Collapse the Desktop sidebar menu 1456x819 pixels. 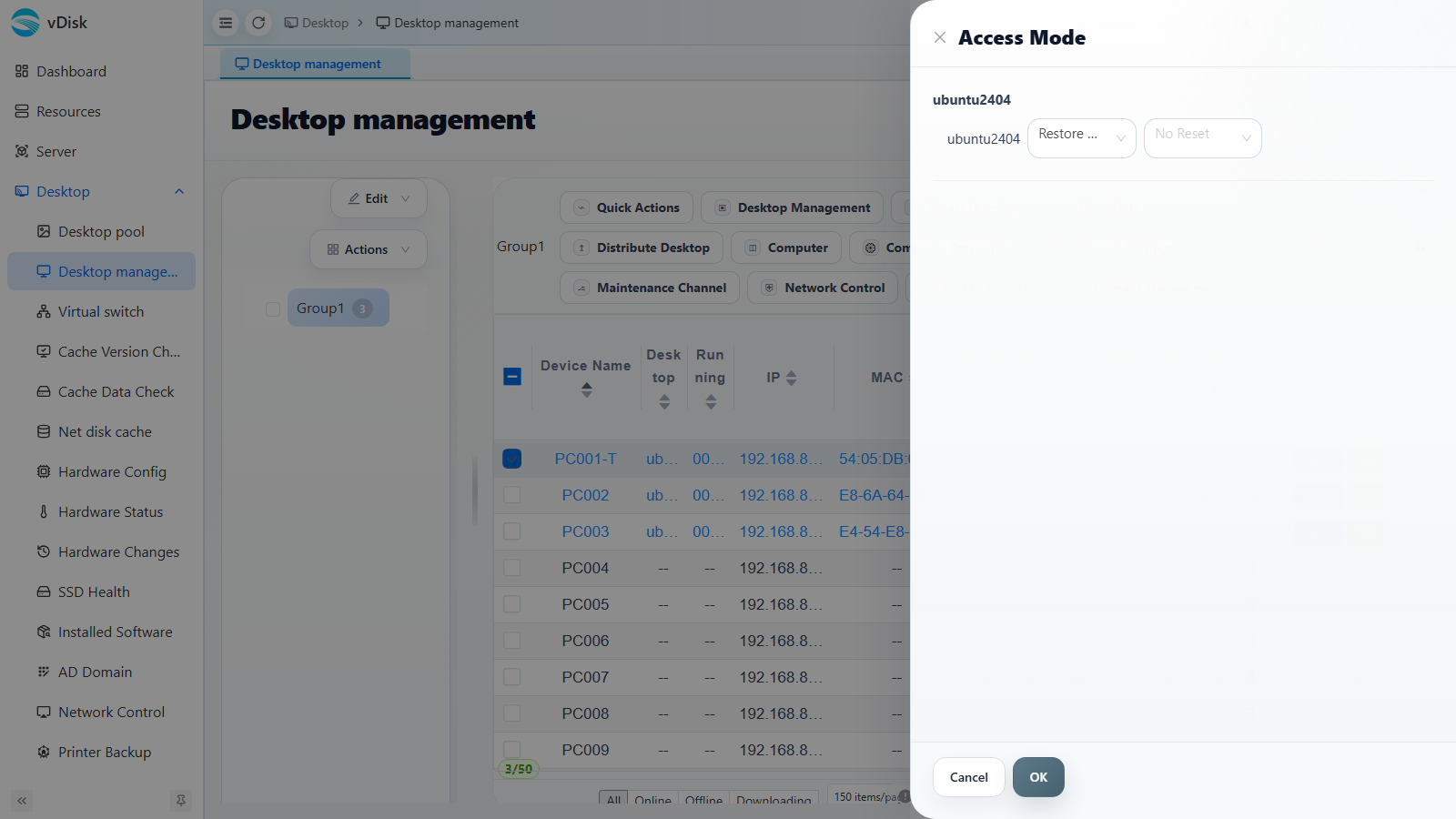[x=179, y=191]
